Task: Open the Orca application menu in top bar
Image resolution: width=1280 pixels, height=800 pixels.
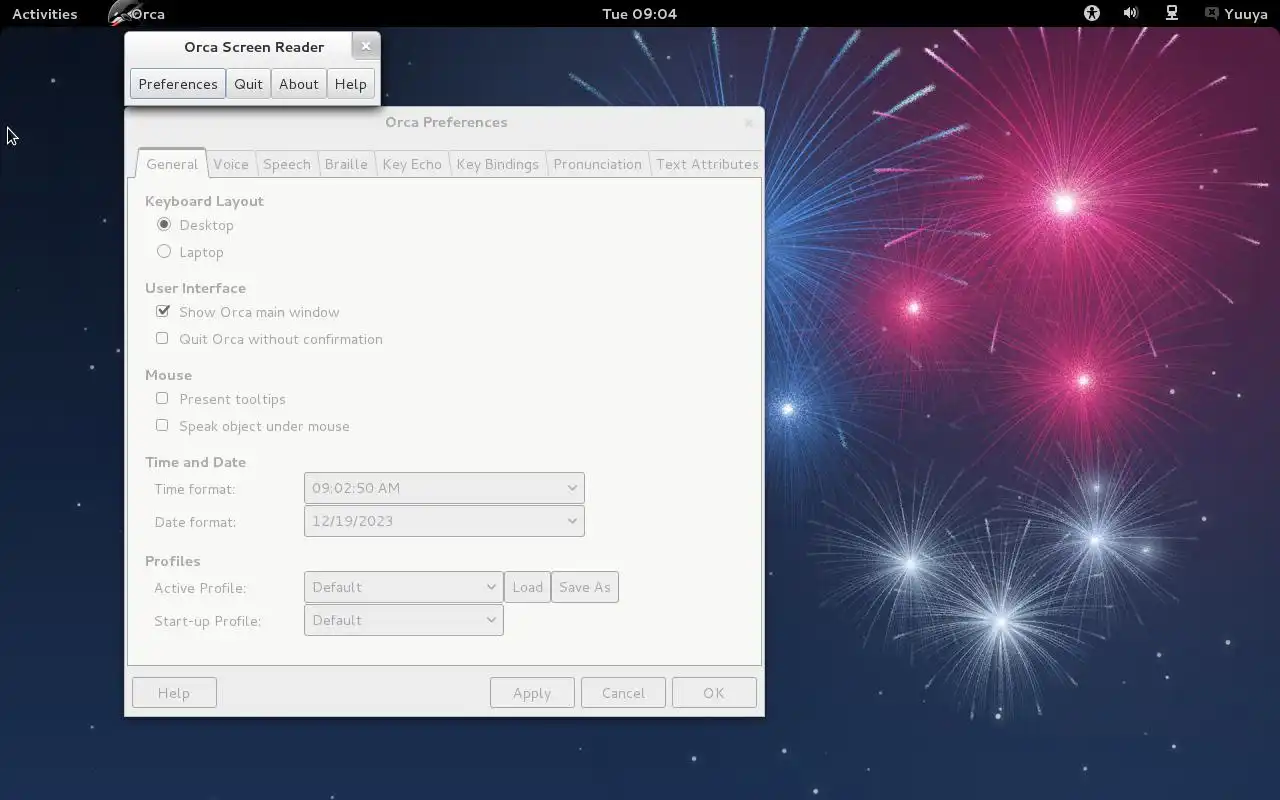Action: [137, 13]
